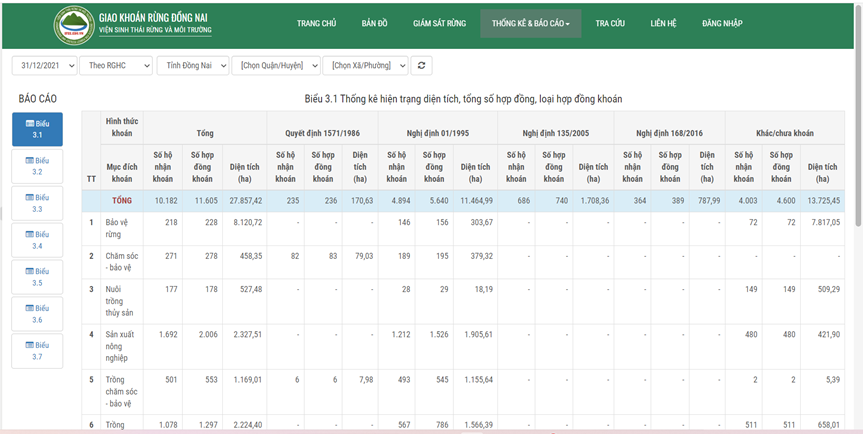The height and width of the screenshot is (434, 863).
Task: Open the Tỉnh Đồng Nai province dropdown
Action: 193,65
